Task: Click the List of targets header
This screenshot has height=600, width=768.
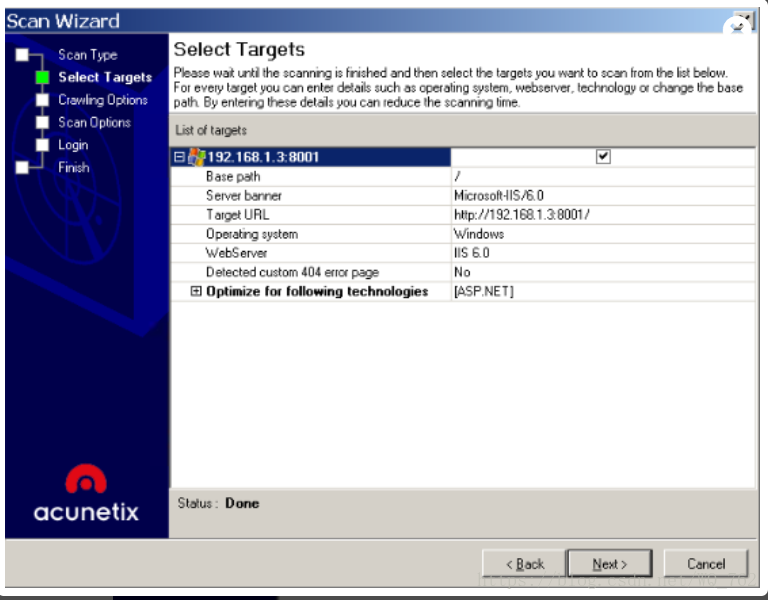Action: click(211, 130)
